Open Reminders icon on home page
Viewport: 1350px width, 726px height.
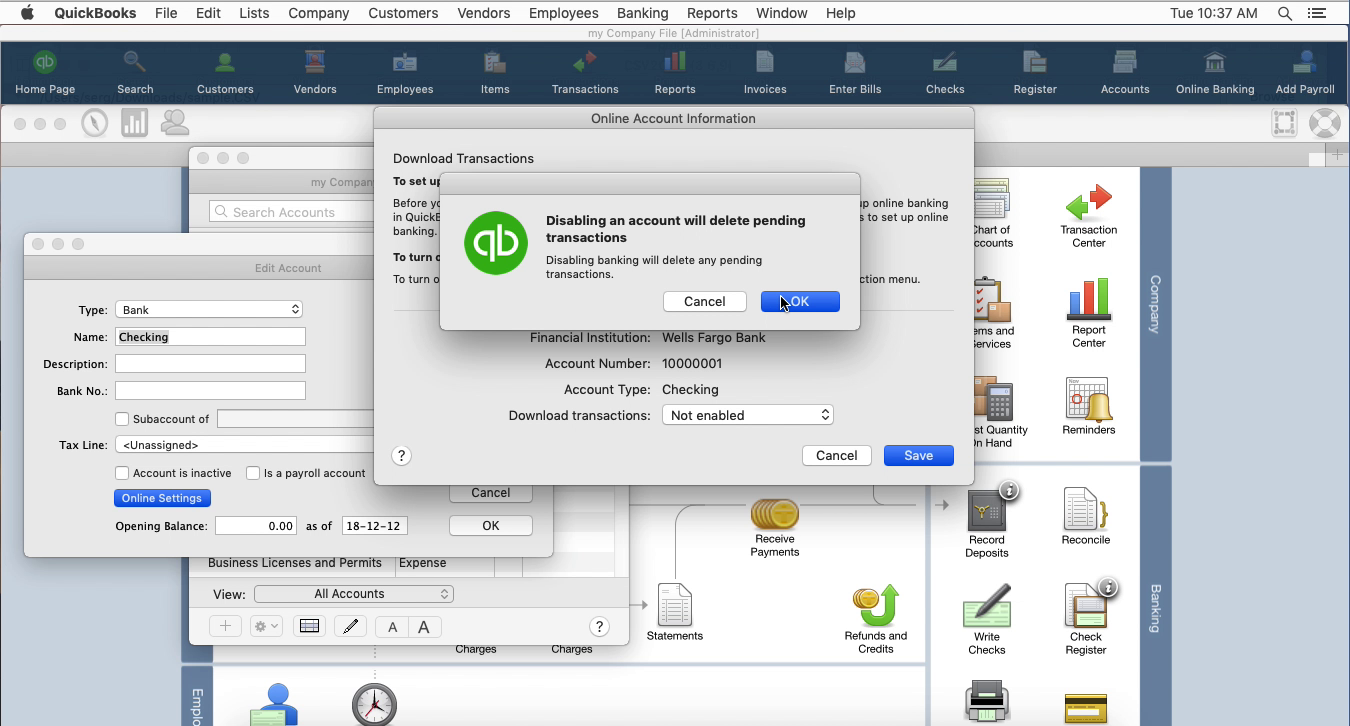pos(1088,406)
